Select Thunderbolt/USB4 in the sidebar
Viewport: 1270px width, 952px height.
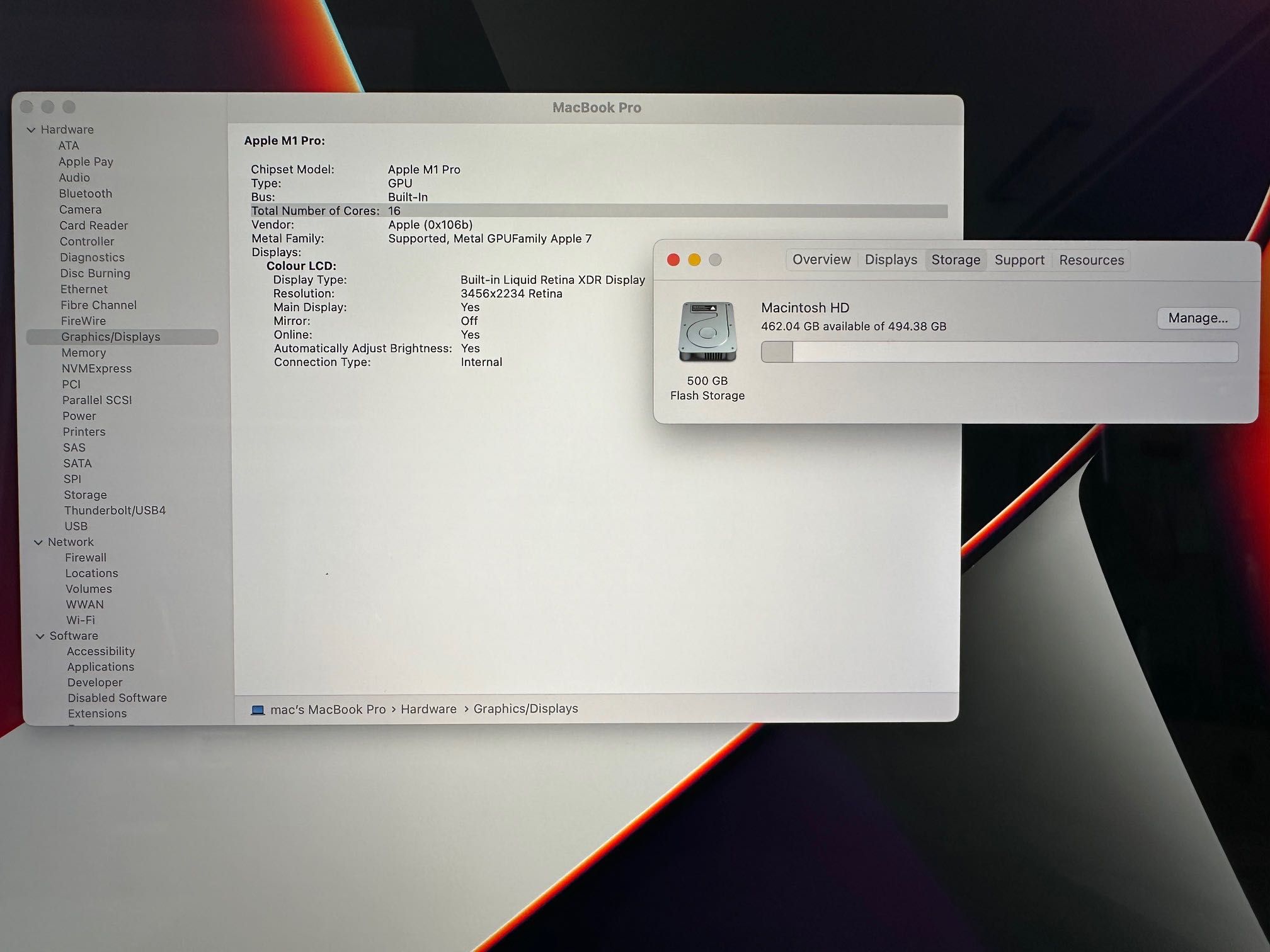click(x=115, y=511)
